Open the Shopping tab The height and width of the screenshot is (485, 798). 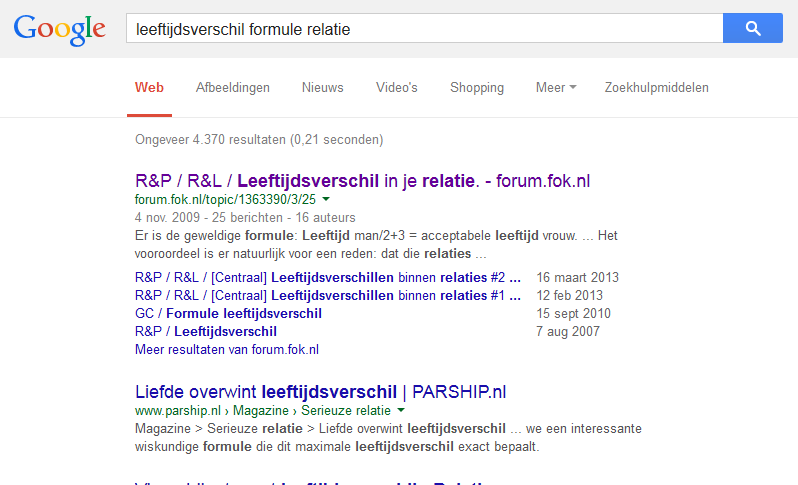coord(477,88)
